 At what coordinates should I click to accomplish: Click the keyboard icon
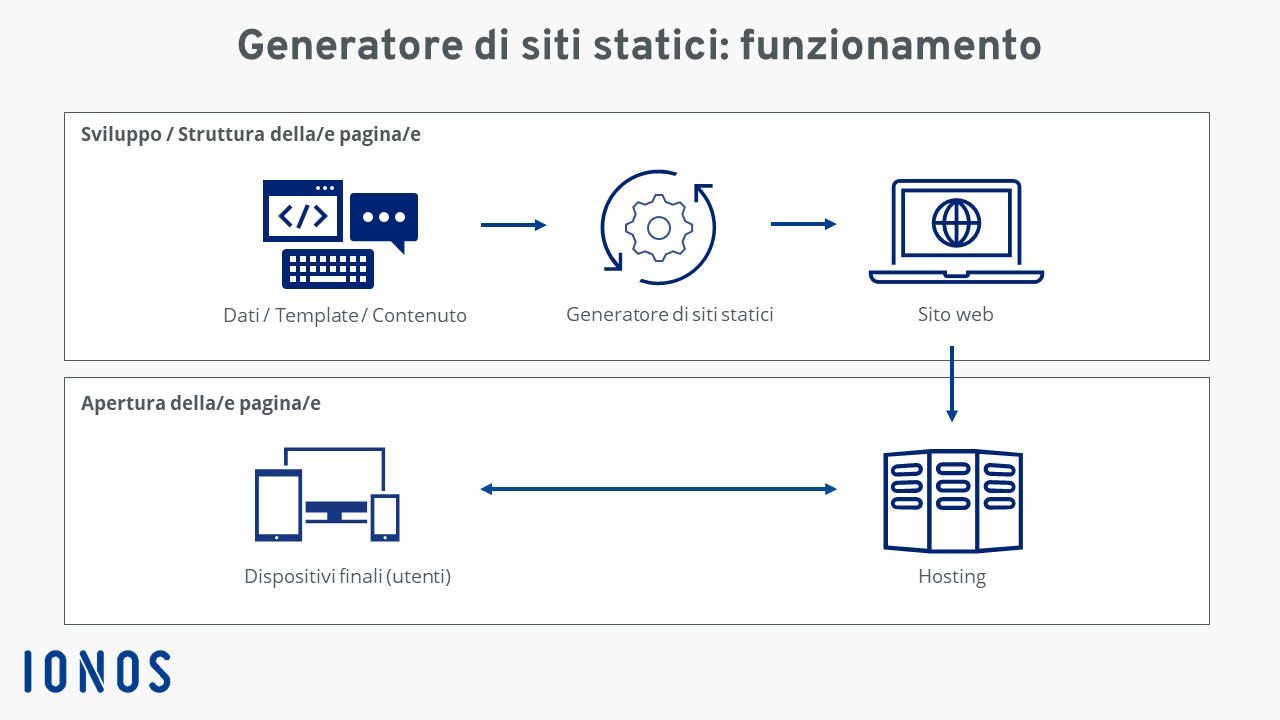pyautogui.click(x=328, y=269)
